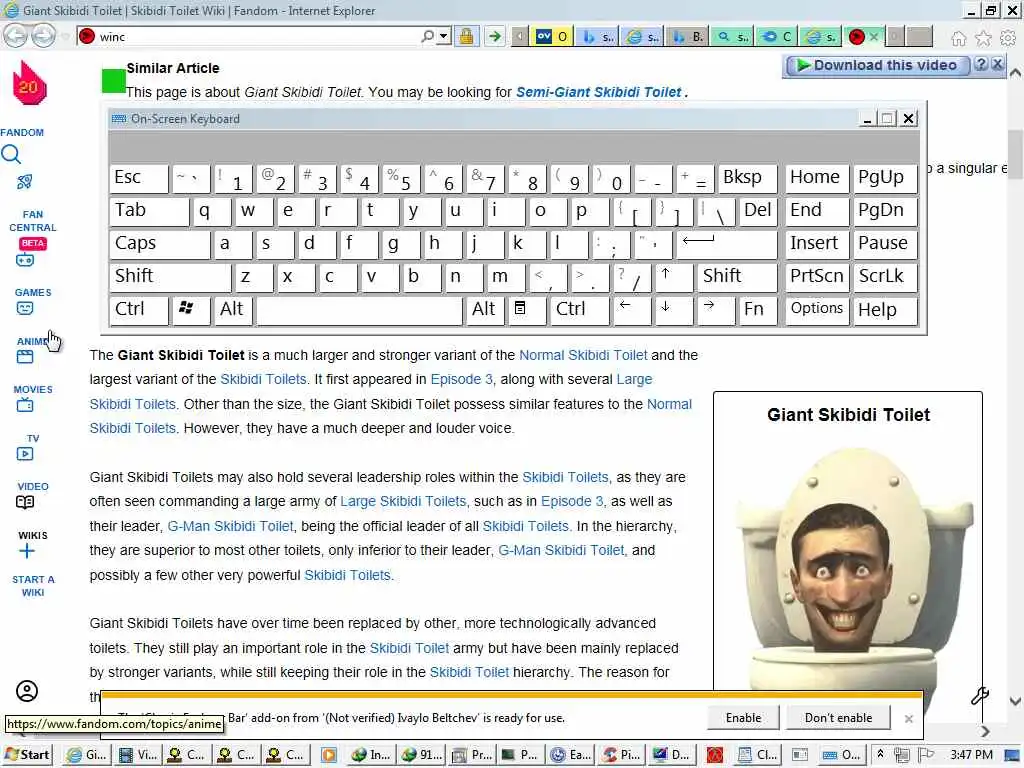Toggle Caps key on on-screen keyboard
Screen dimensions: 1024x768
tap(159, 244)
